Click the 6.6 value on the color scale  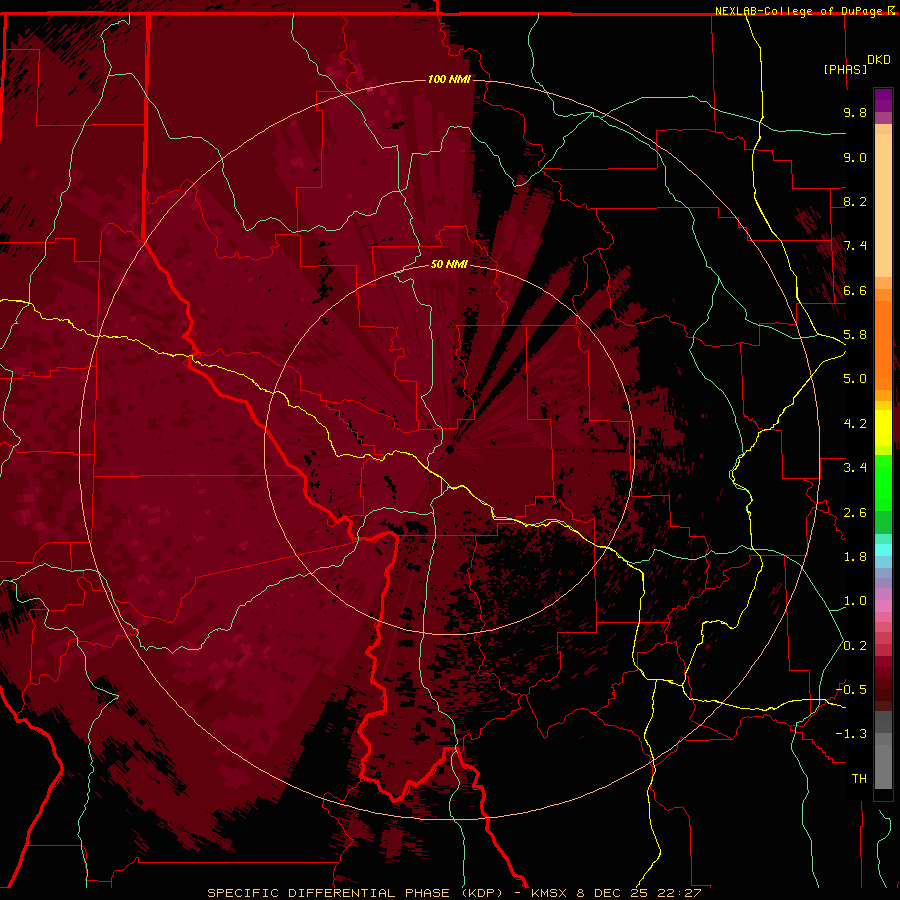point(855,290)
